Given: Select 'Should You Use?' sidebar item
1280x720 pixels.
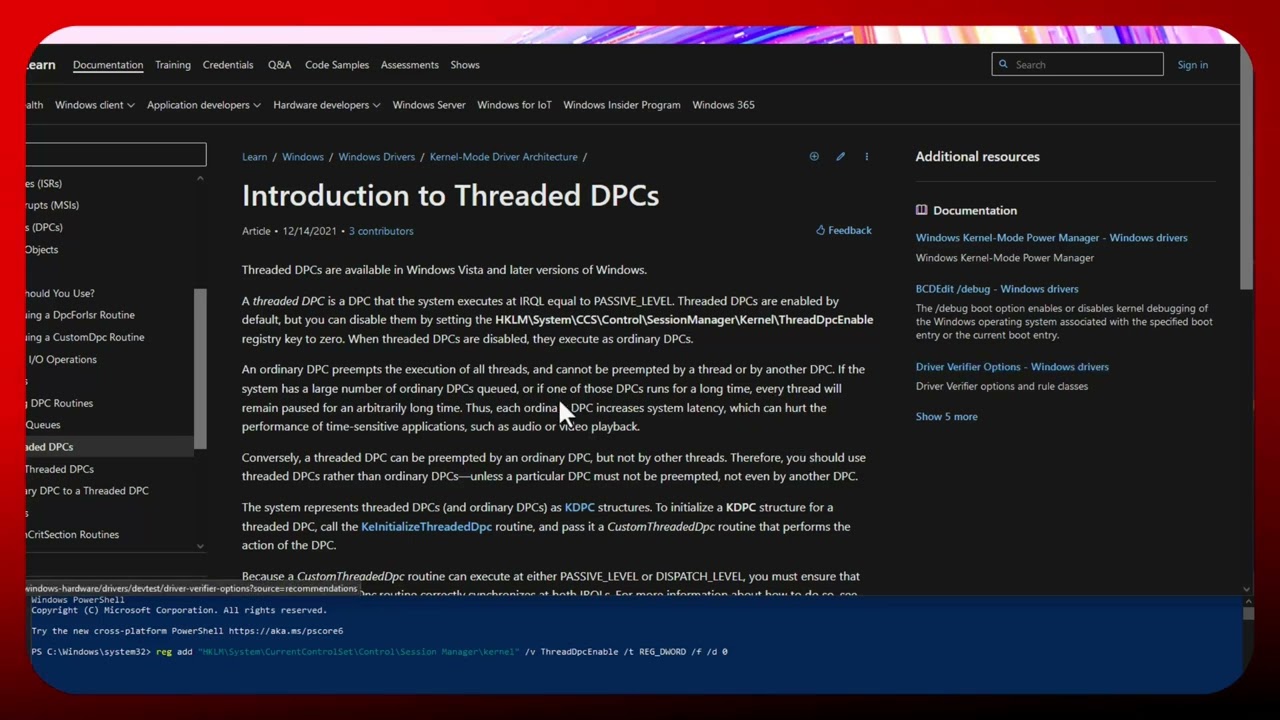Looking at the screenshot, I should 60,293.
